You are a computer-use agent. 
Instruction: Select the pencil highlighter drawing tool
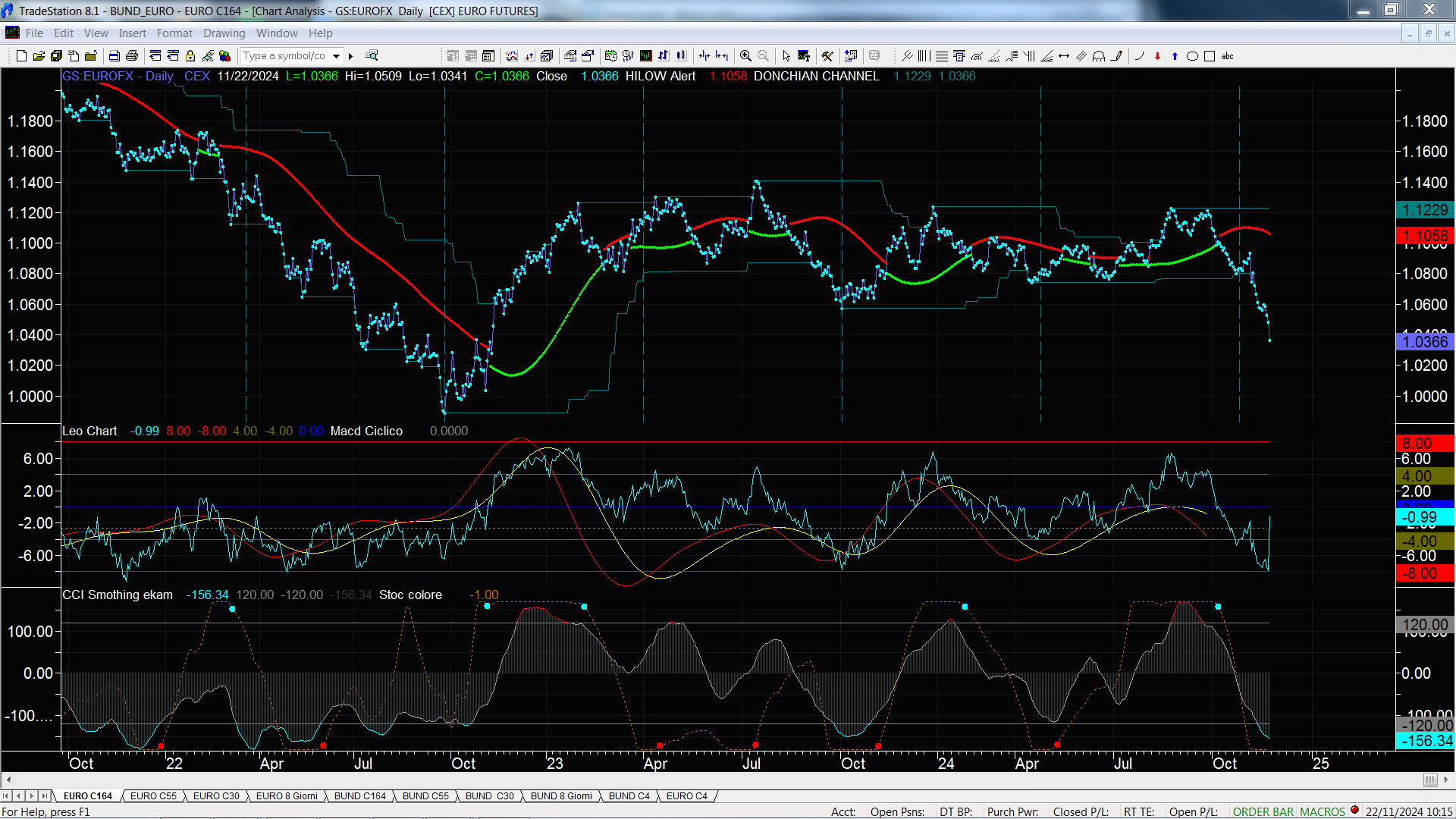(x=1116, y=56)
